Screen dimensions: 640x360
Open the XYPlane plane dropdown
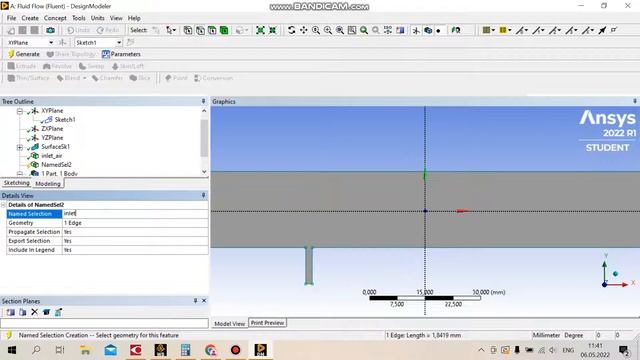tap(51, 42)
